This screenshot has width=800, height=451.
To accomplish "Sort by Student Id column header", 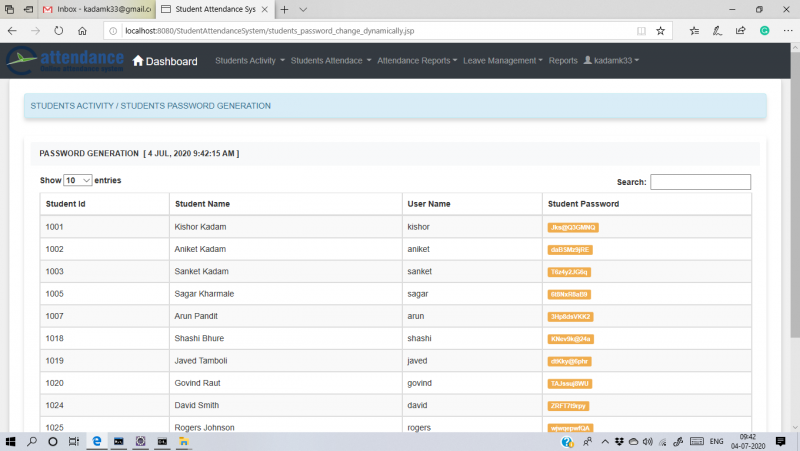I will [105, 204].
